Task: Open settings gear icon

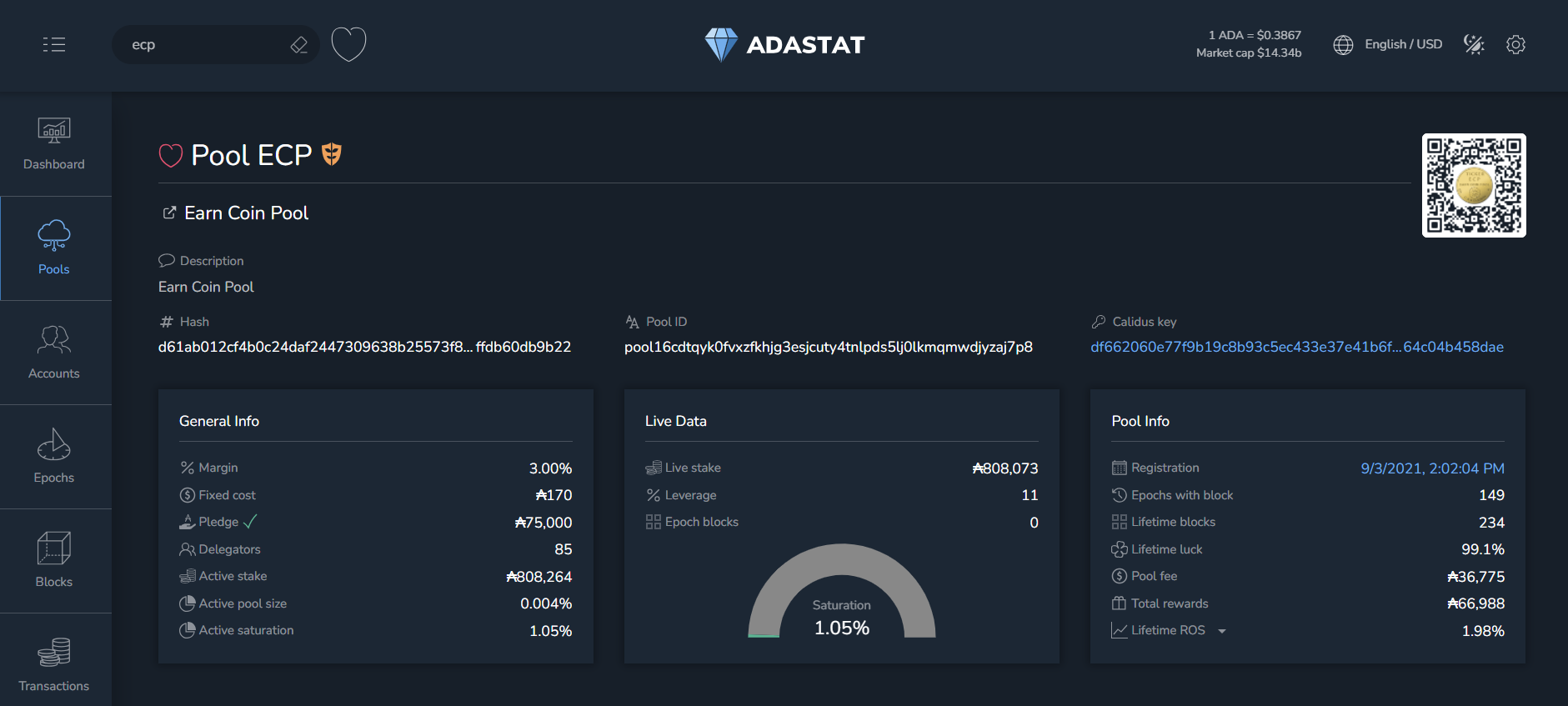Action: [x=1515, y=45]
